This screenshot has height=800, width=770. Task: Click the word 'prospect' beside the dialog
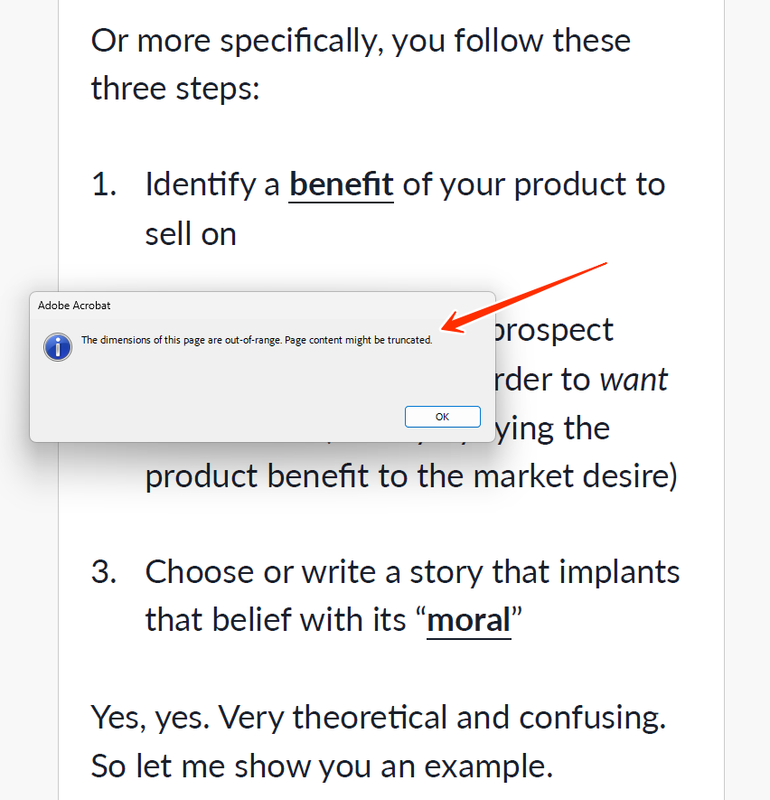click(x=553, y=332)
